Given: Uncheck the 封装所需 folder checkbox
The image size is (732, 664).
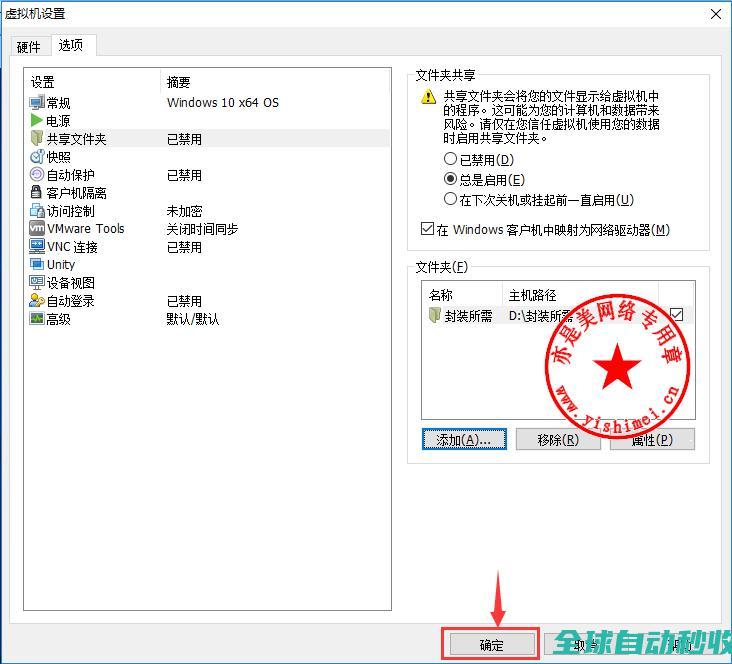Looking at the screenshot, I should [677, 315].
